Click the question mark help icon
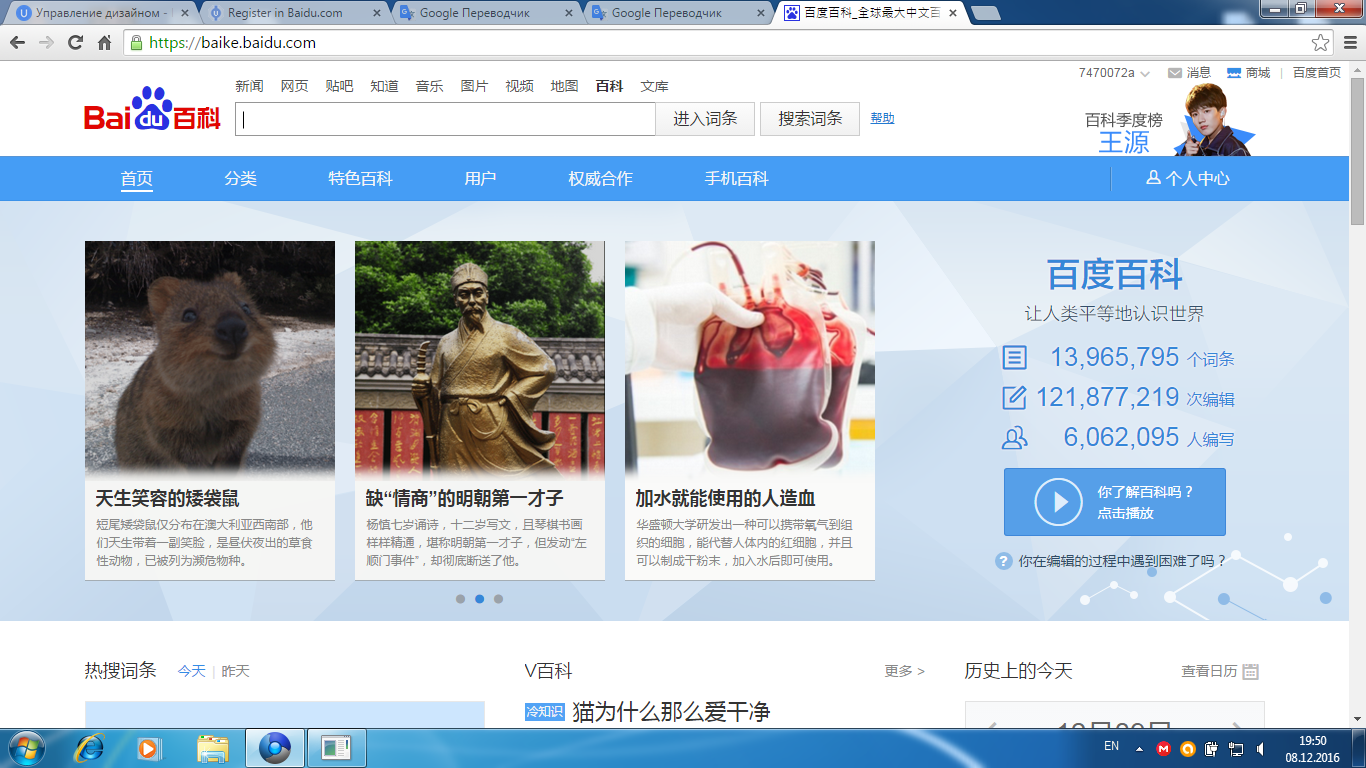The image size is (1366, 768). pos(1004,561)
